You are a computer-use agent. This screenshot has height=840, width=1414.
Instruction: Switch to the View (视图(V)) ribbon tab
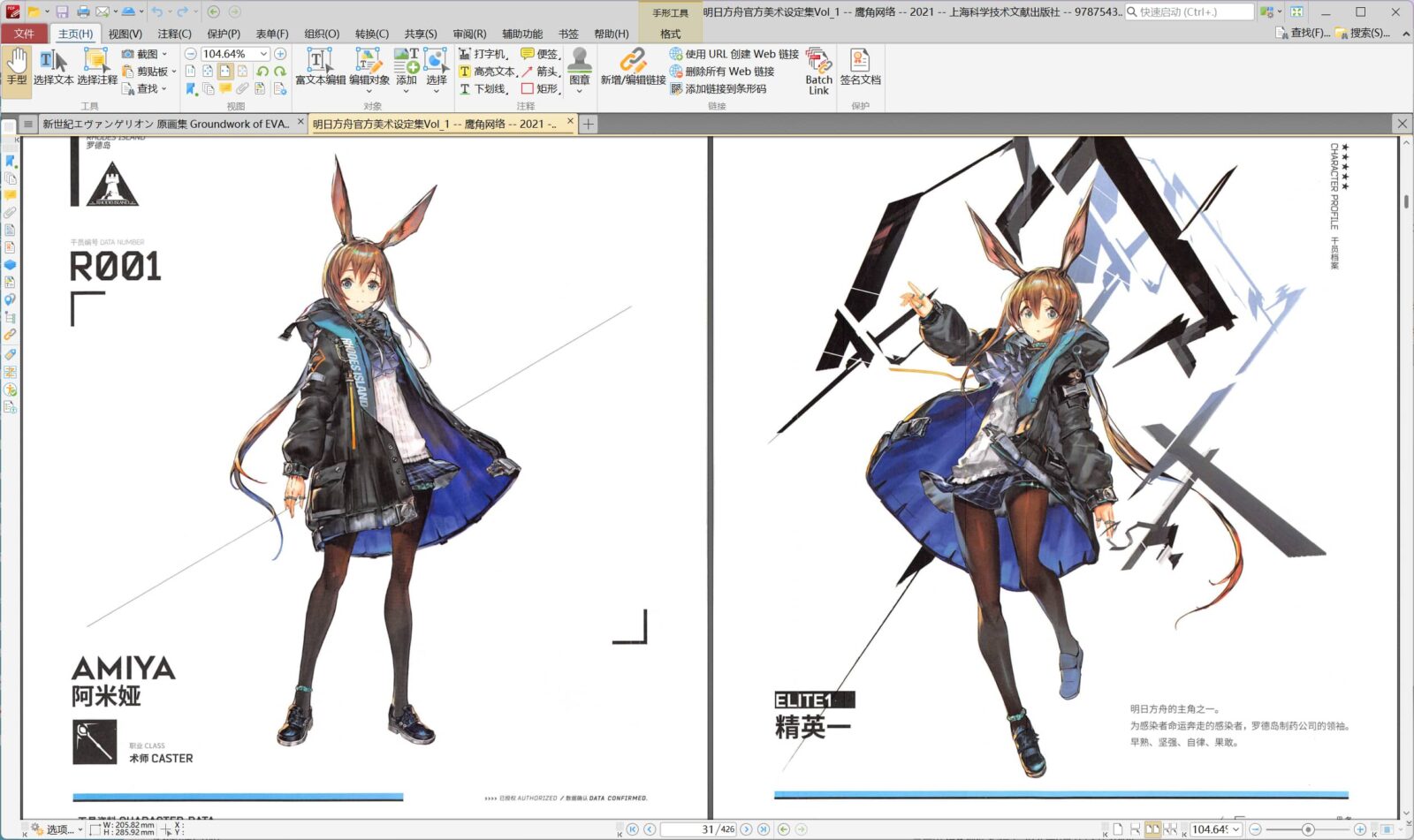click(x=125, y=34)
